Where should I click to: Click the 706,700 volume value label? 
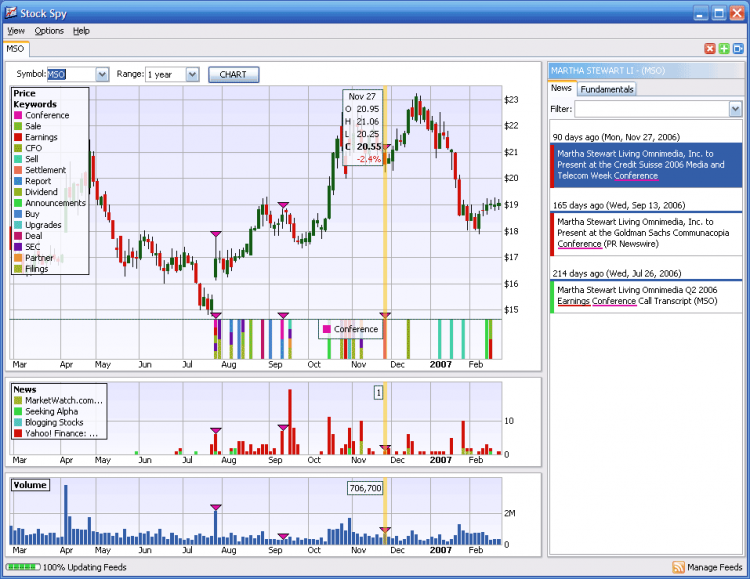[x=365, y=488]
